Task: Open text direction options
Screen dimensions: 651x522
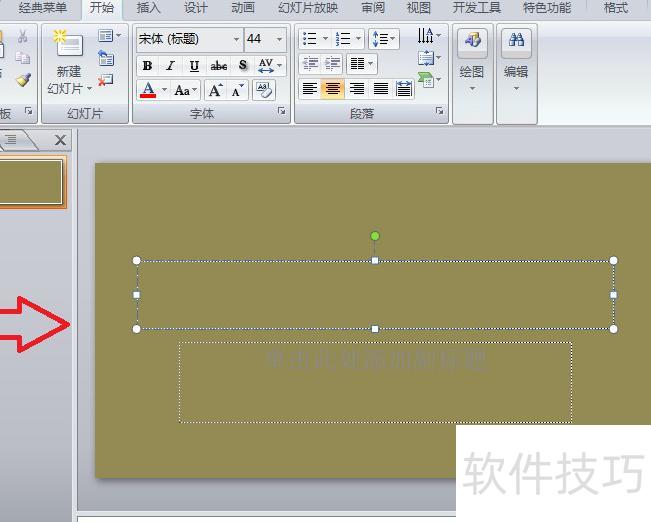Action: [x=429, y=36]
